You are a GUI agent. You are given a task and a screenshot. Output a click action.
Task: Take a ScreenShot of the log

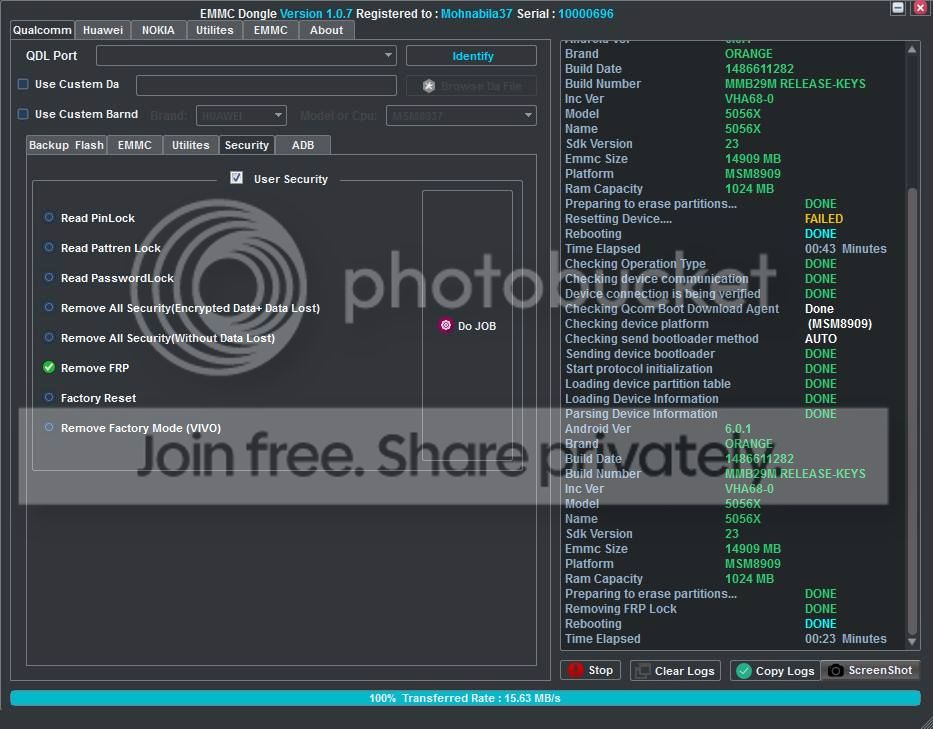pos(871,670)
